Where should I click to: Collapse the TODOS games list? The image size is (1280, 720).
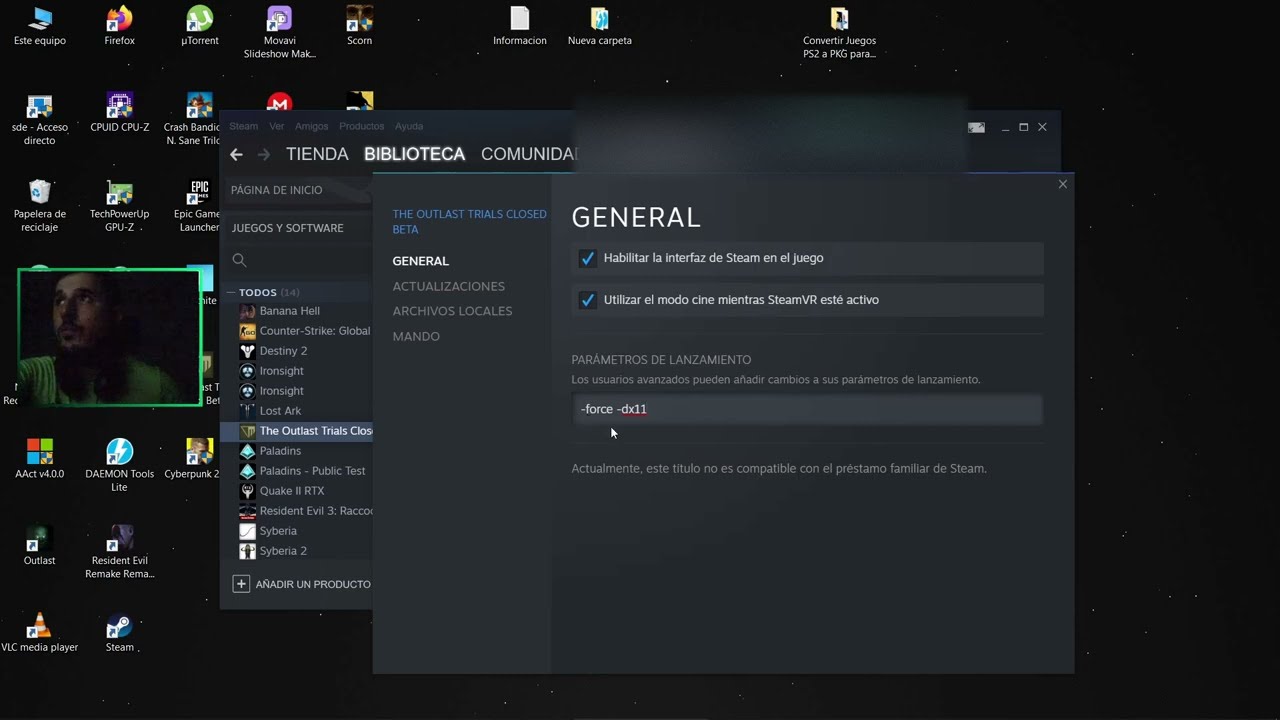click(232, 293)
